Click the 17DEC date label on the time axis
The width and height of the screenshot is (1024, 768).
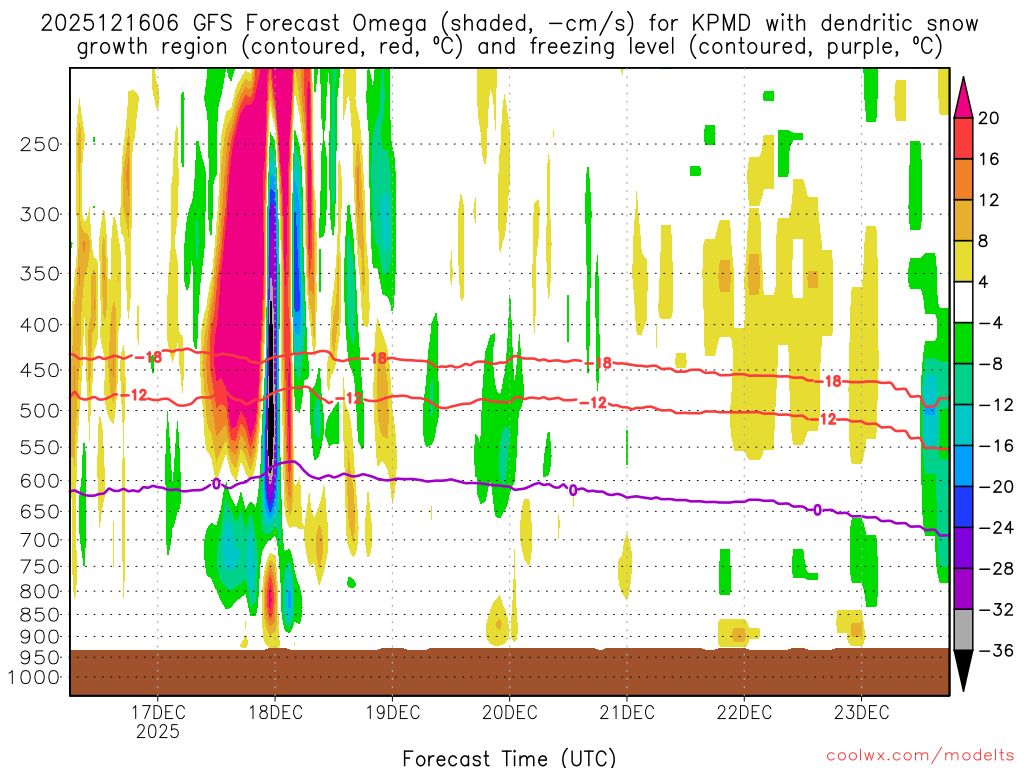pyautogui.click(x=158, y=712)
